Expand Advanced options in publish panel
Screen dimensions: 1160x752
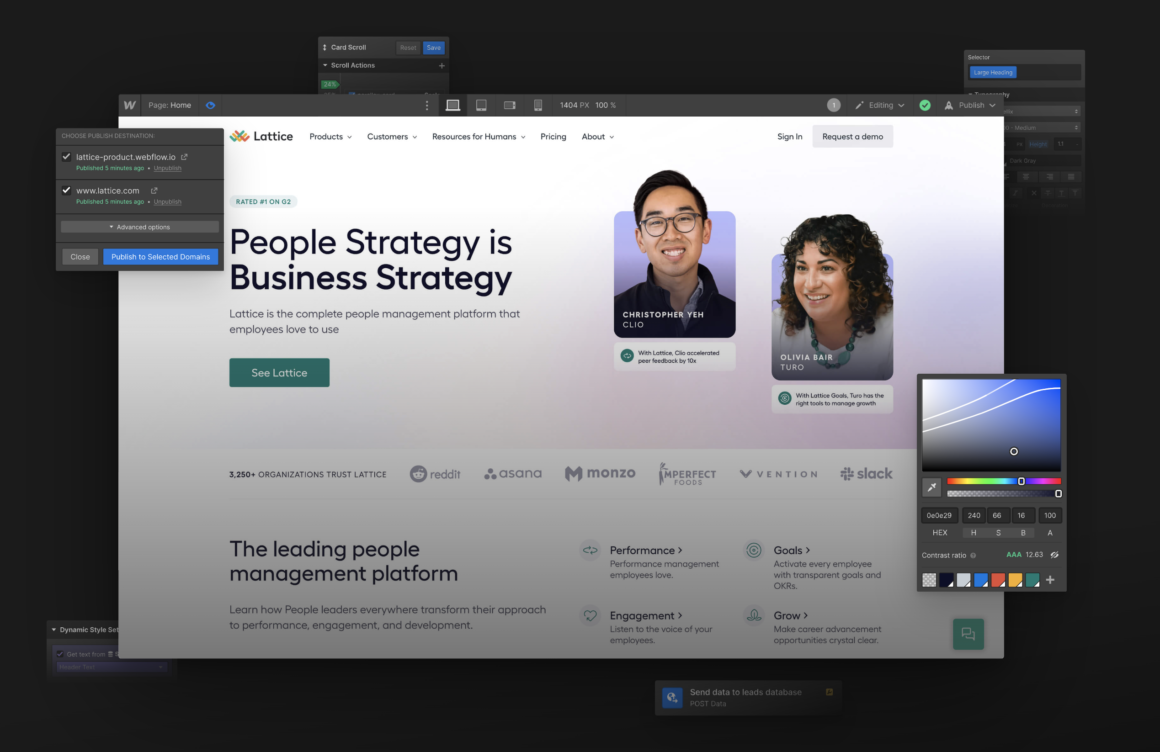(140, 227)
